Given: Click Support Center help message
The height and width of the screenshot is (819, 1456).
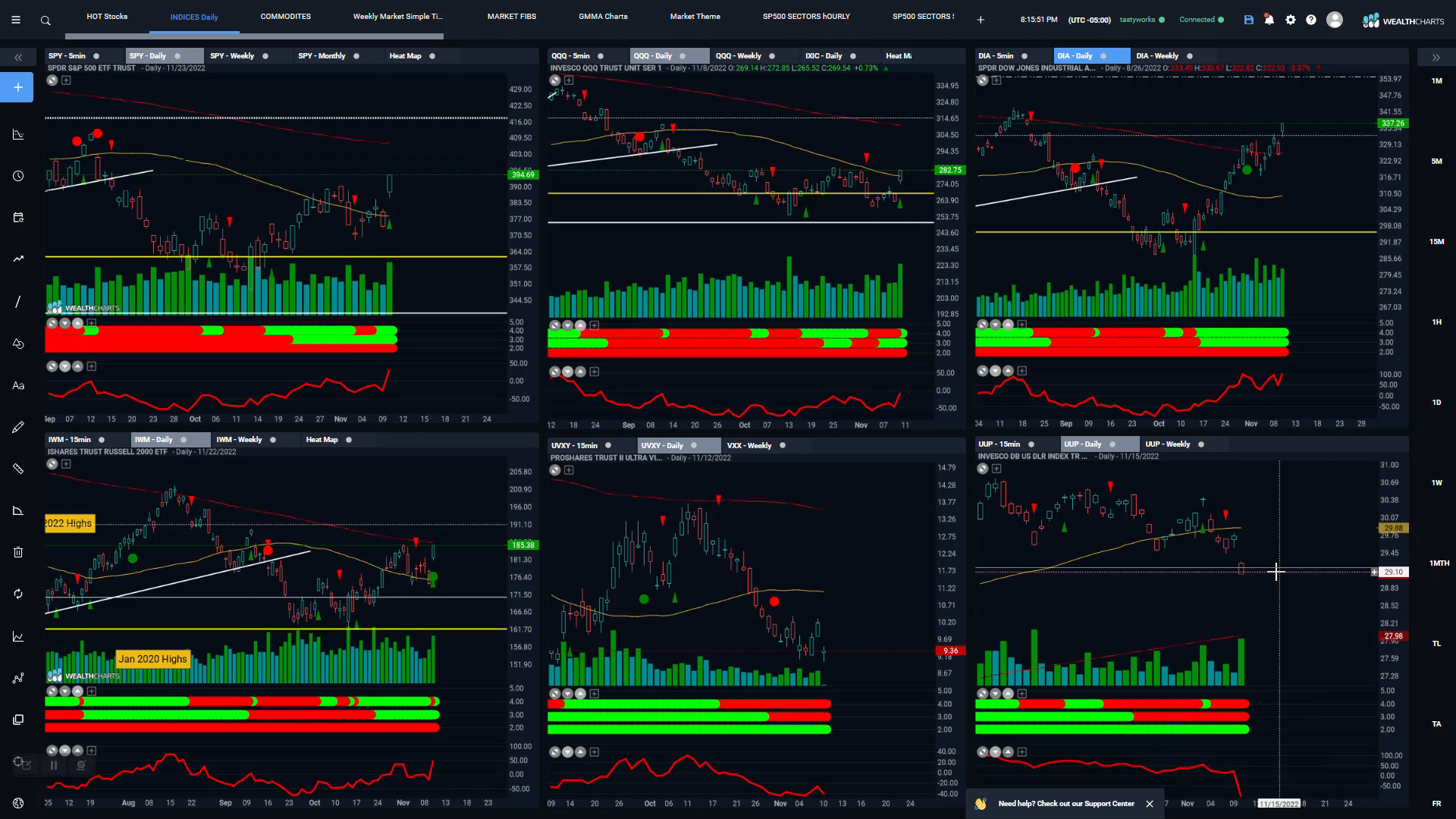Looking at the screenshot, I should (1066, 804).
